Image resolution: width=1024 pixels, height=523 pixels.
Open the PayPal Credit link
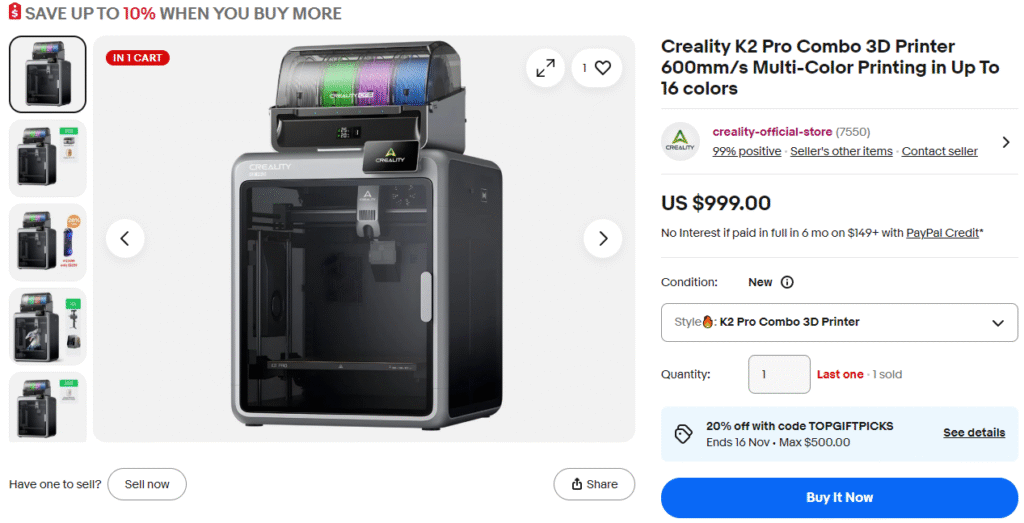[x=942, y=233]
